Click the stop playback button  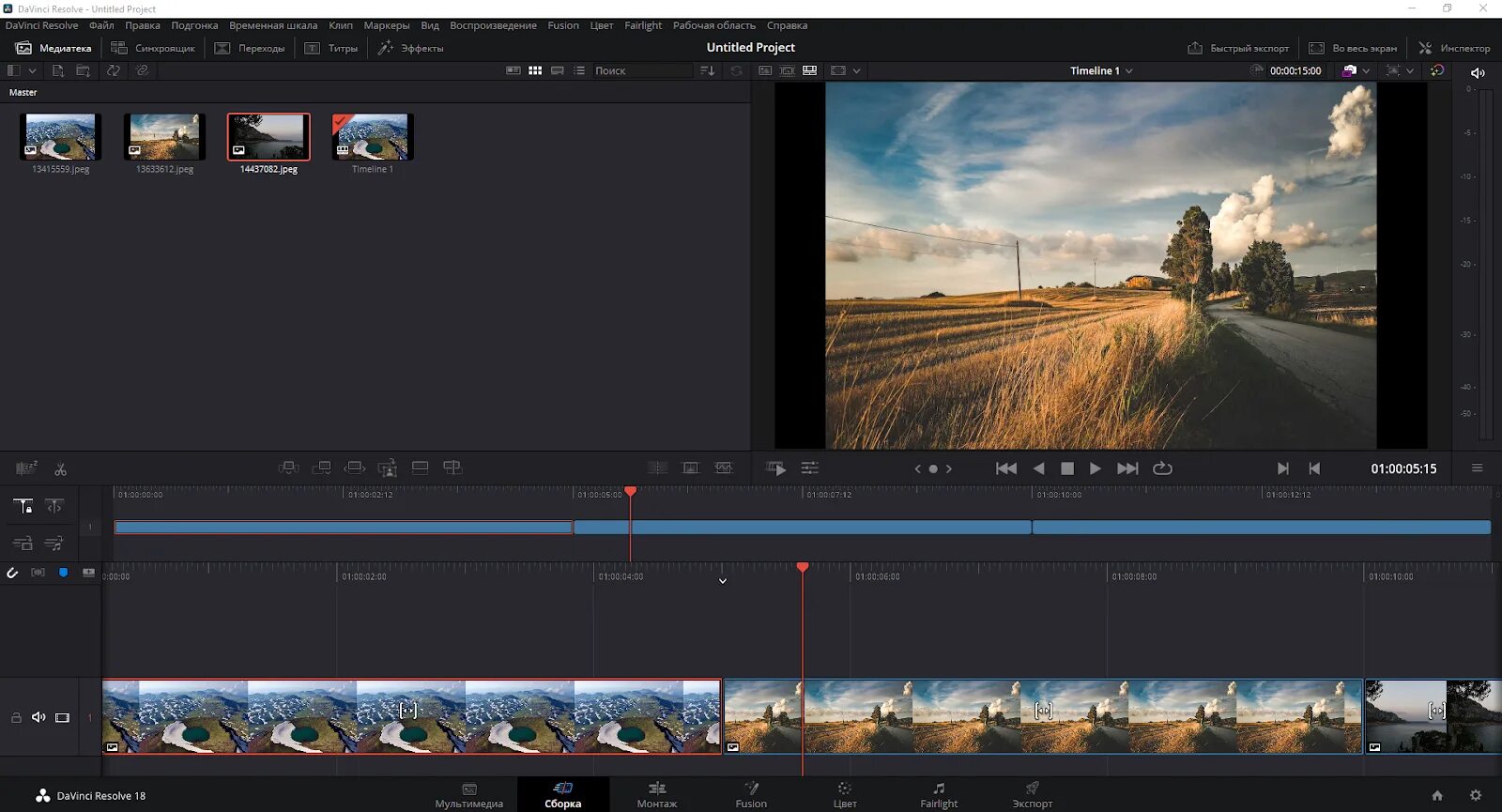pos(1066,468)
